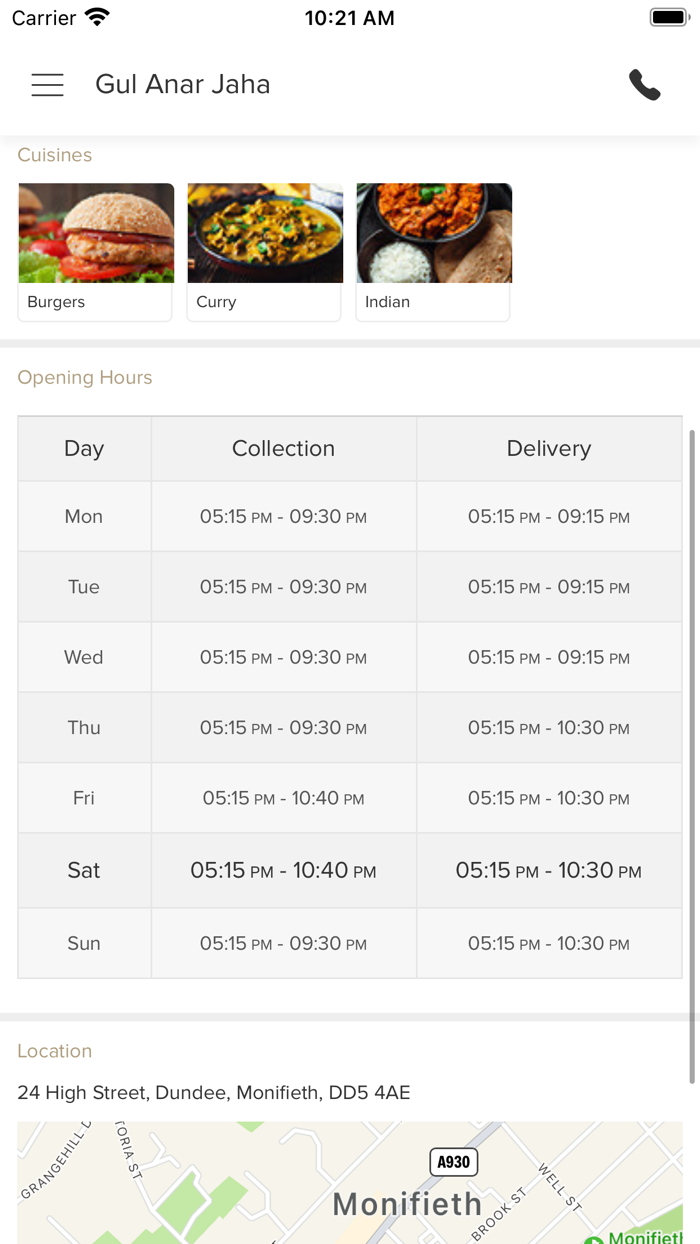This screenshot has width=700, height=1244.
Task: Click the battery status icon
Action: click(x=668, y=18)
